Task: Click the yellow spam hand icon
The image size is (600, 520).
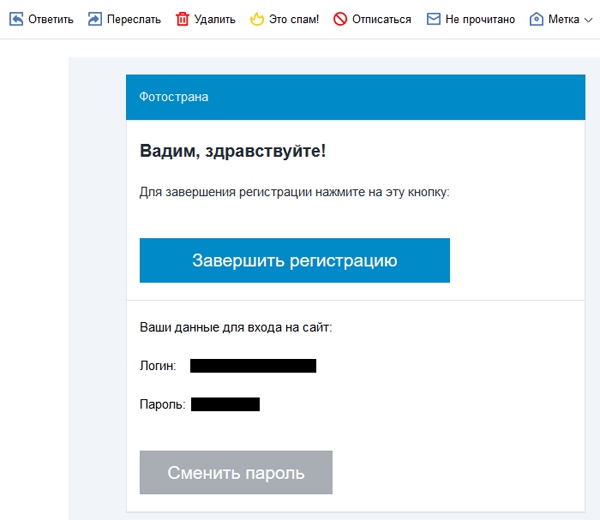Action: pos(256,19)
